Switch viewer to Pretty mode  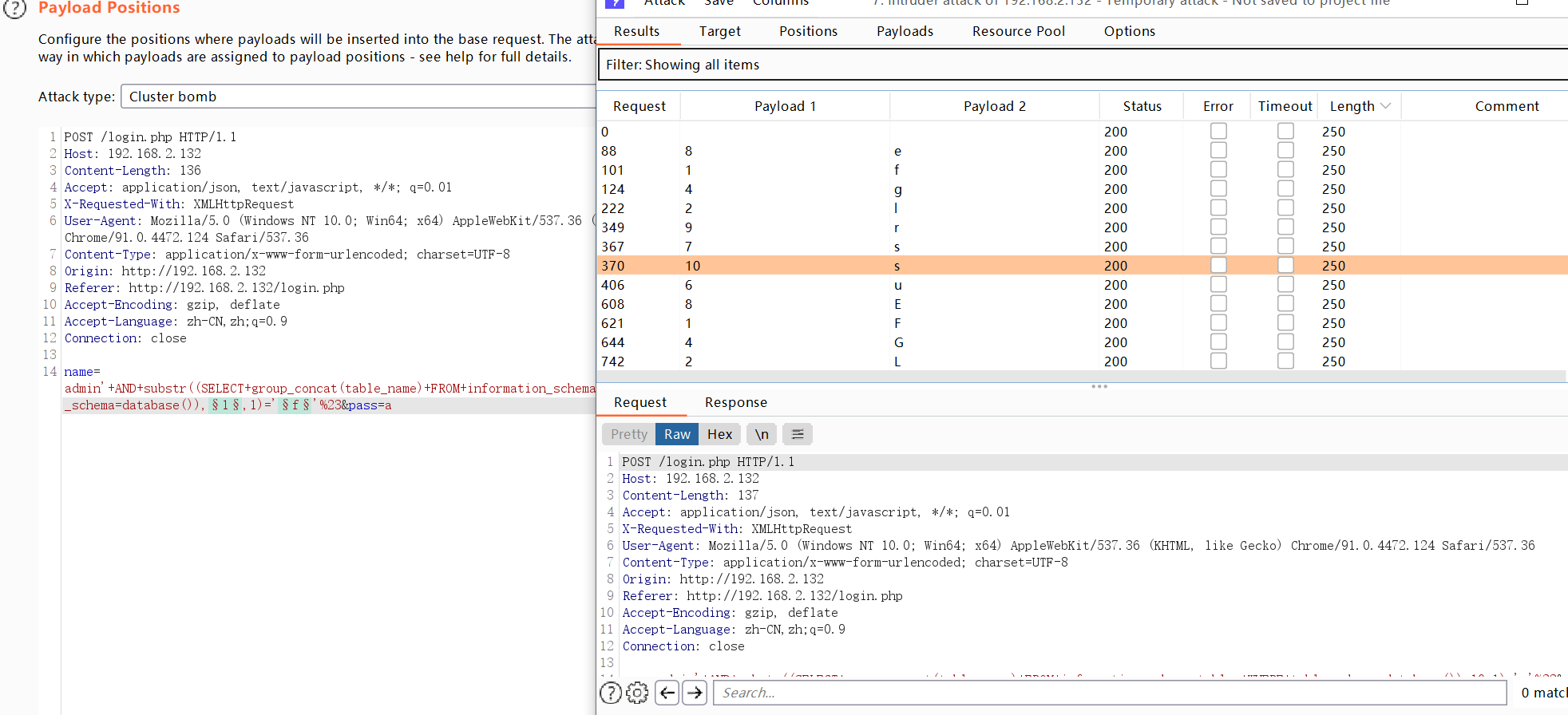tap(629, 434)
